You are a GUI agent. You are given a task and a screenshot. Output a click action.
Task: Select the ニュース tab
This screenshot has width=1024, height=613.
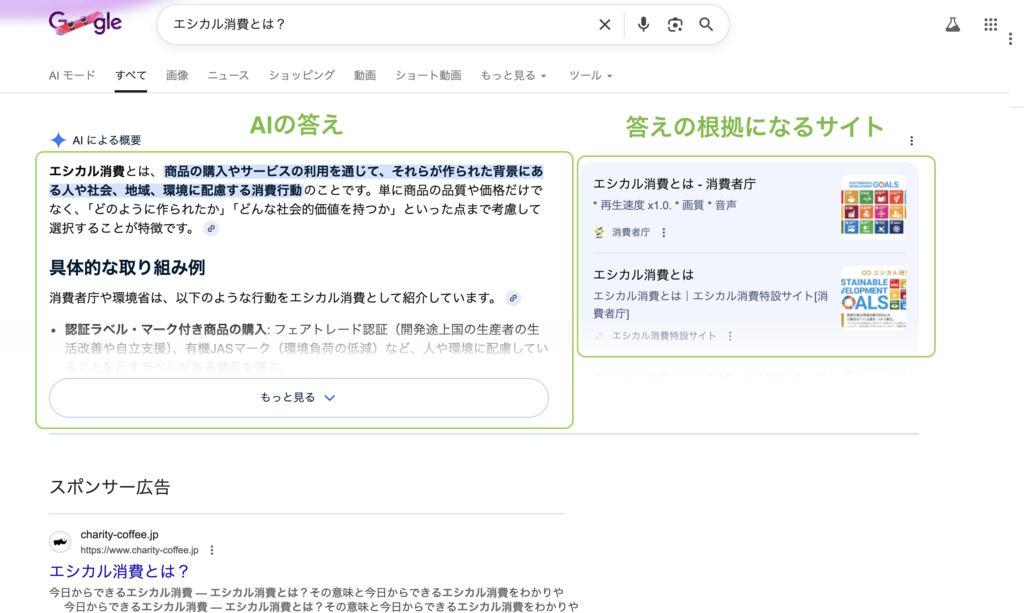tap(228, 75)
